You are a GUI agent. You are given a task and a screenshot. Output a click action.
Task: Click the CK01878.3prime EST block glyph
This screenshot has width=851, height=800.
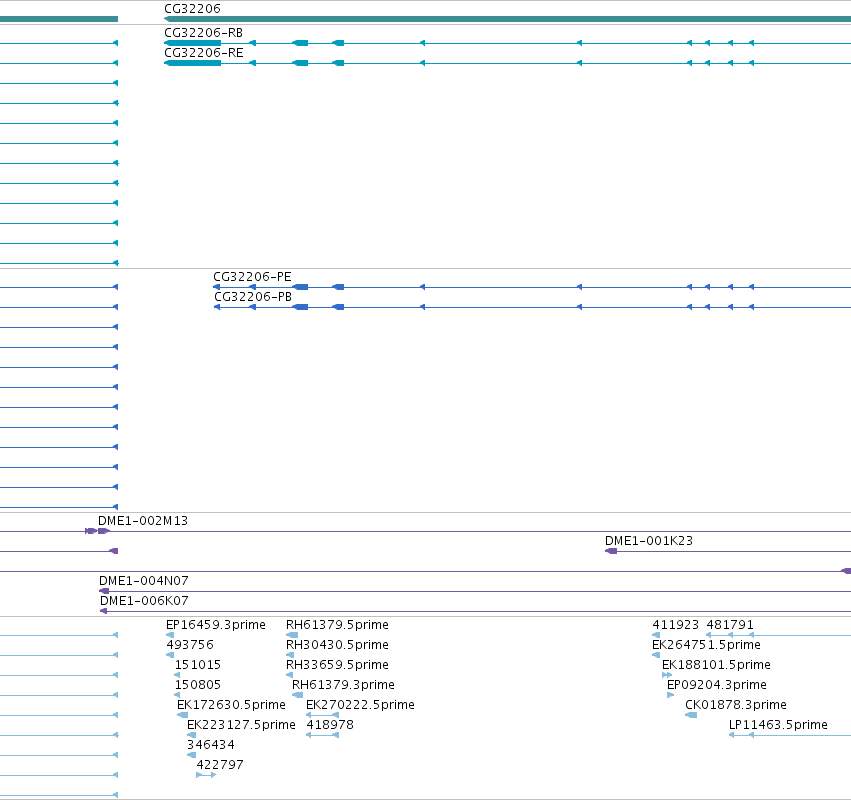tap(691, 715)
